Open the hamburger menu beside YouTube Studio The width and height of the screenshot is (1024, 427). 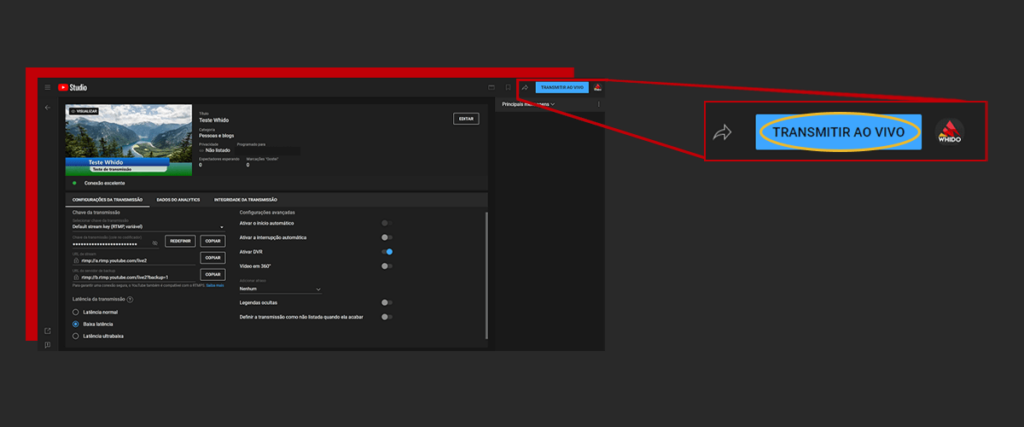tap(47, 88)
